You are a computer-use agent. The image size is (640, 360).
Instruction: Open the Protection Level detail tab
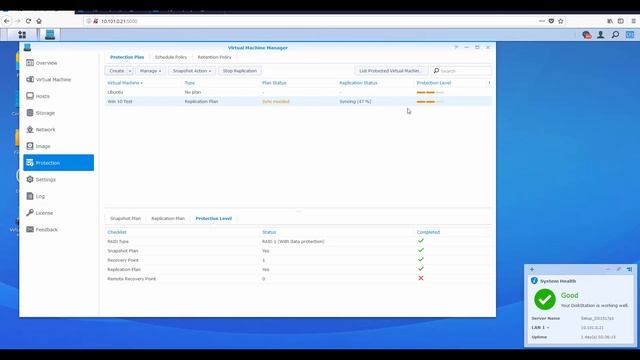click(213, 219)
